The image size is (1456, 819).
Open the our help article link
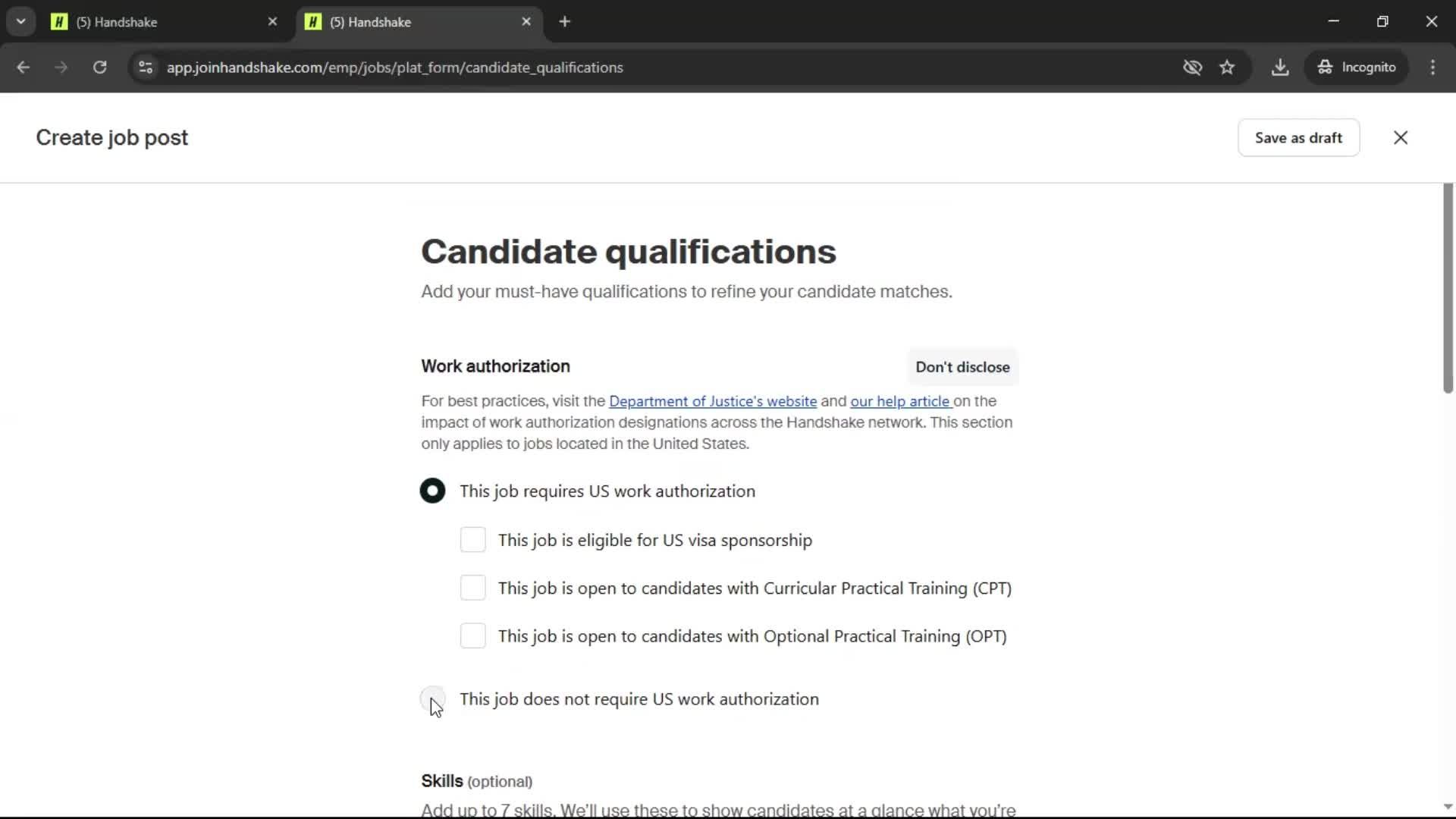pyautogui.click(x=900, y=401)
